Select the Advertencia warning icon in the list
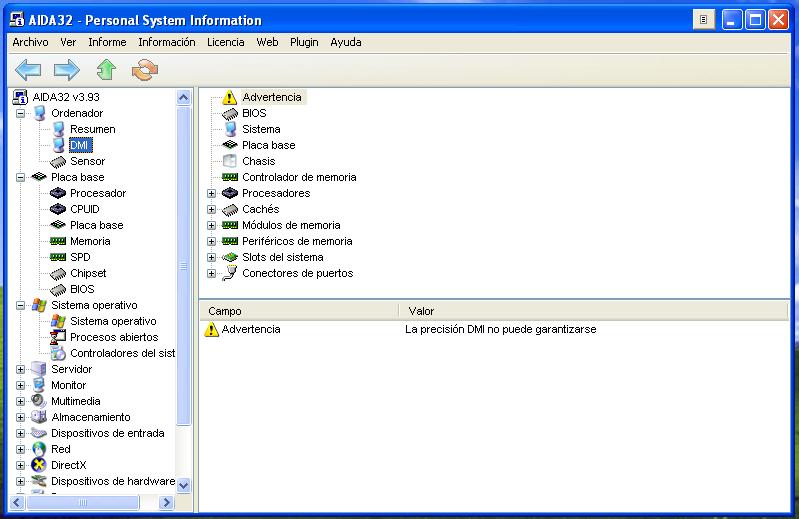The height and width of the screenshot is (519, 799). pyautogui.click(x=230, y=97)
